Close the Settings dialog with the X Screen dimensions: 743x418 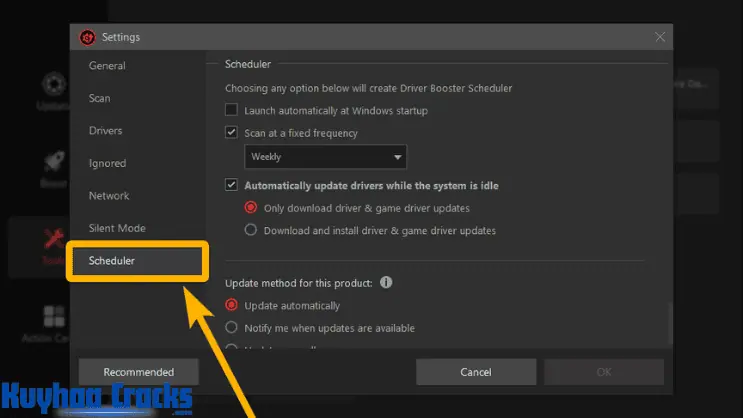660,37
